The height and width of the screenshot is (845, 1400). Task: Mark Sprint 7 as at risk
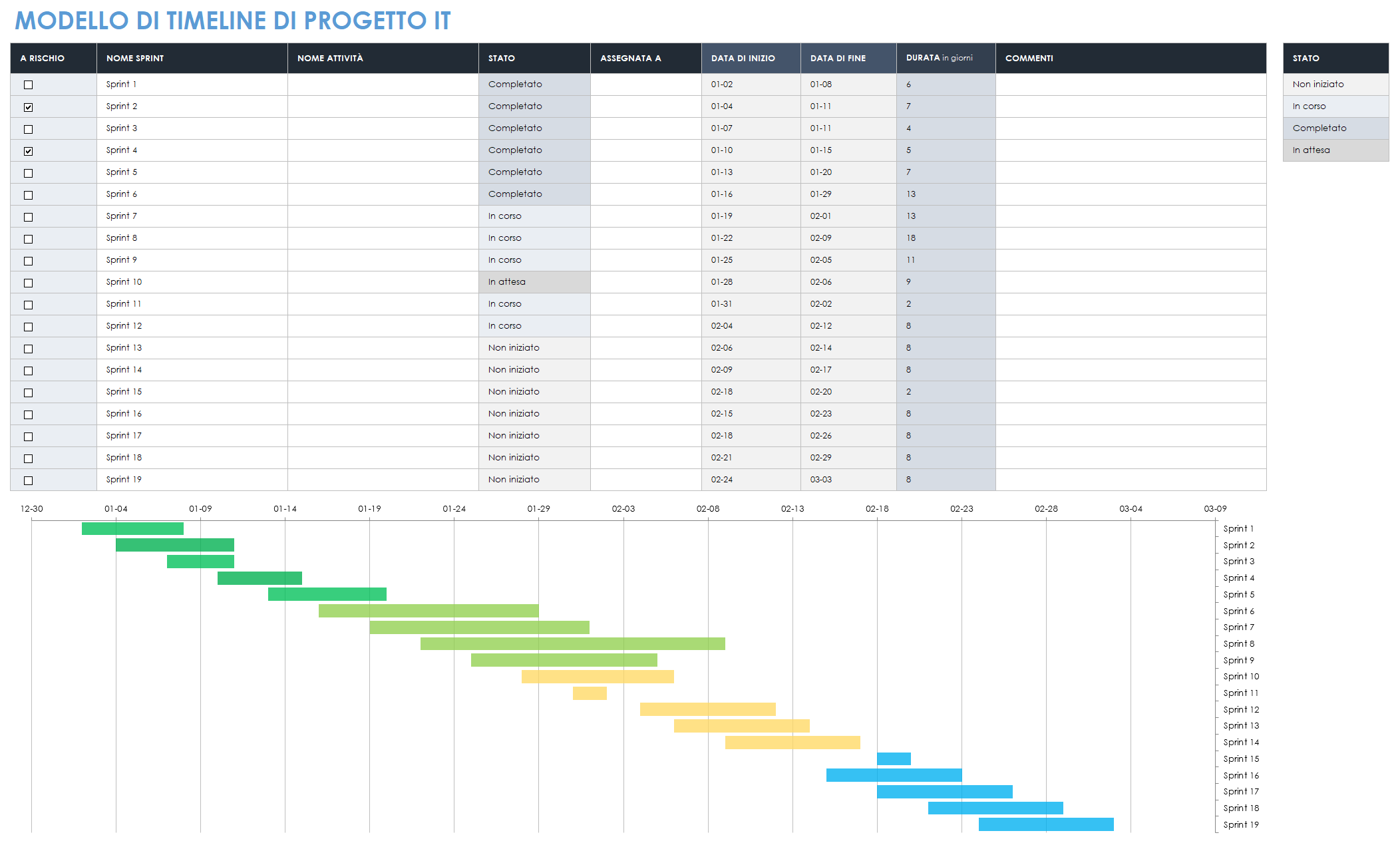[28, 216]
